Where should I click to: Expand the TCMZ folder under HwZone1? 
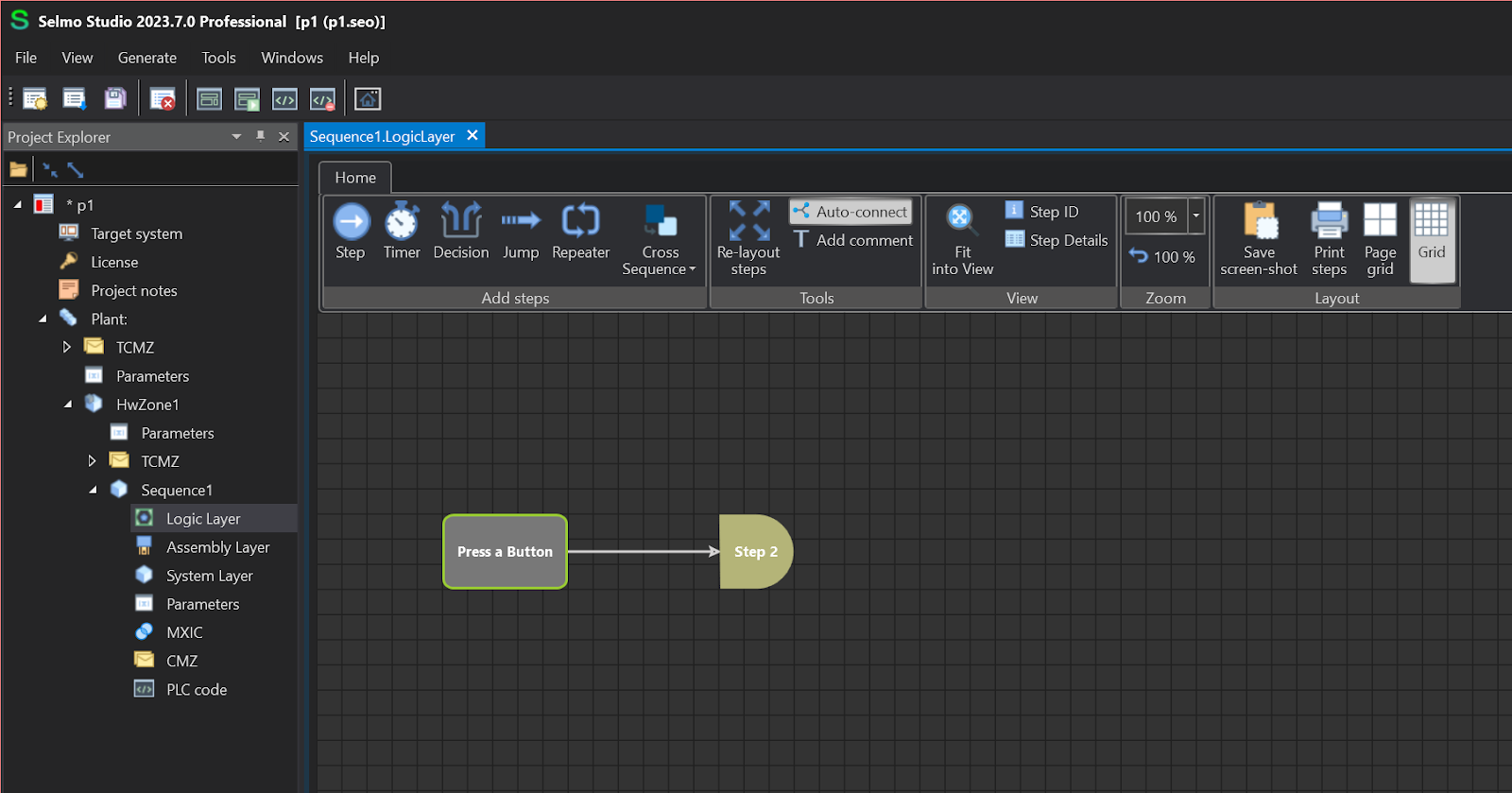point(92,461)
